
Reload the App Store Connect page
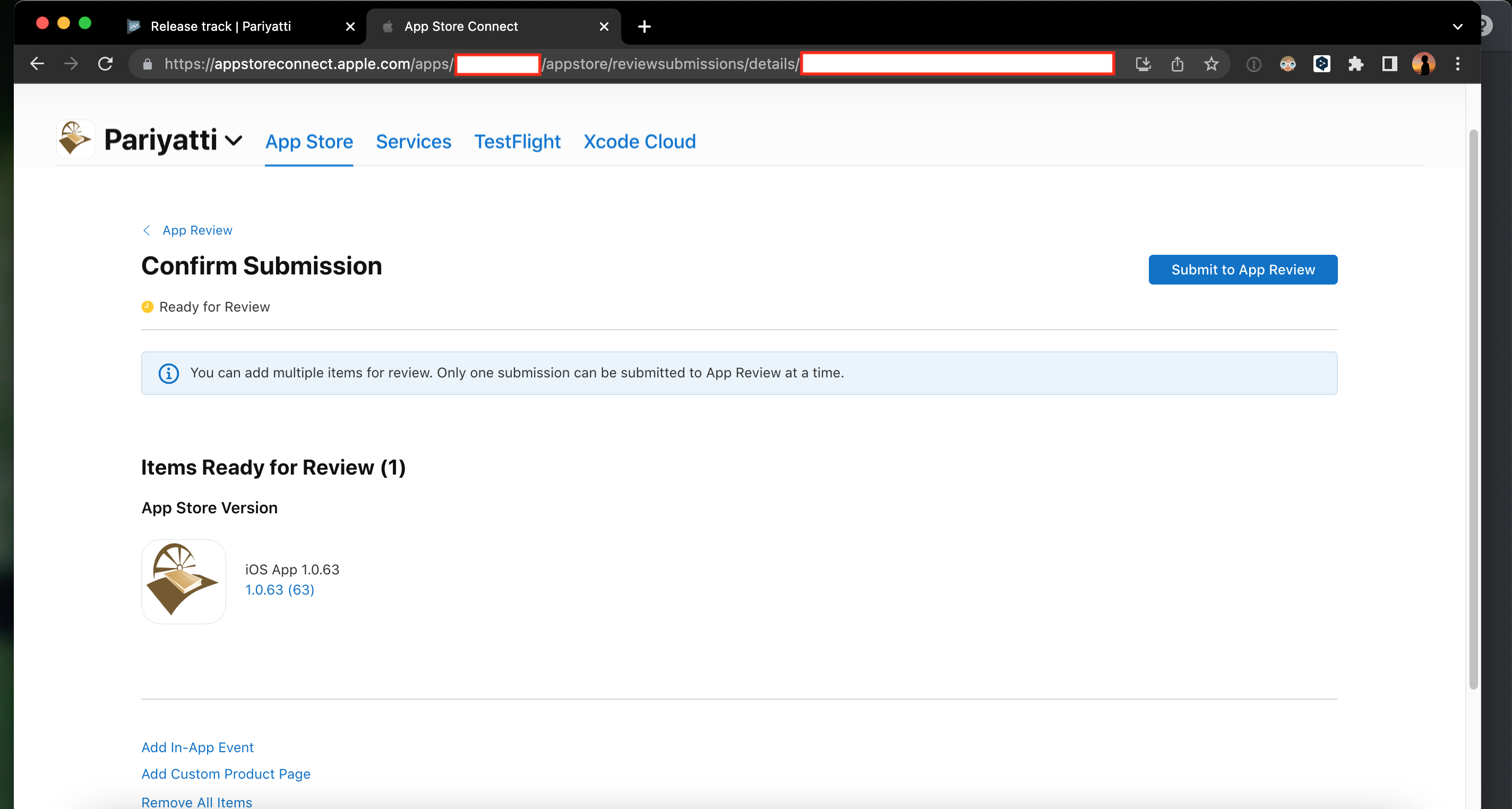105,63
